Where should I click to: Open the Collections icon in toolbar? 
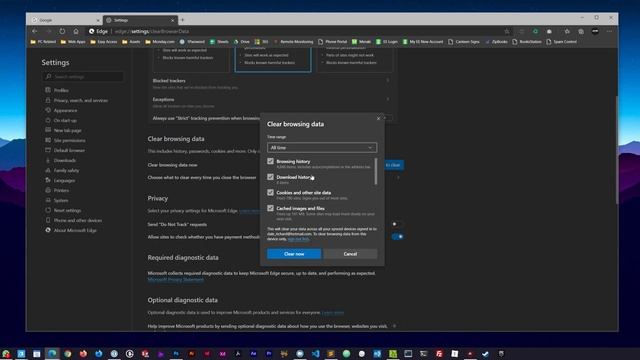point(581,31)
